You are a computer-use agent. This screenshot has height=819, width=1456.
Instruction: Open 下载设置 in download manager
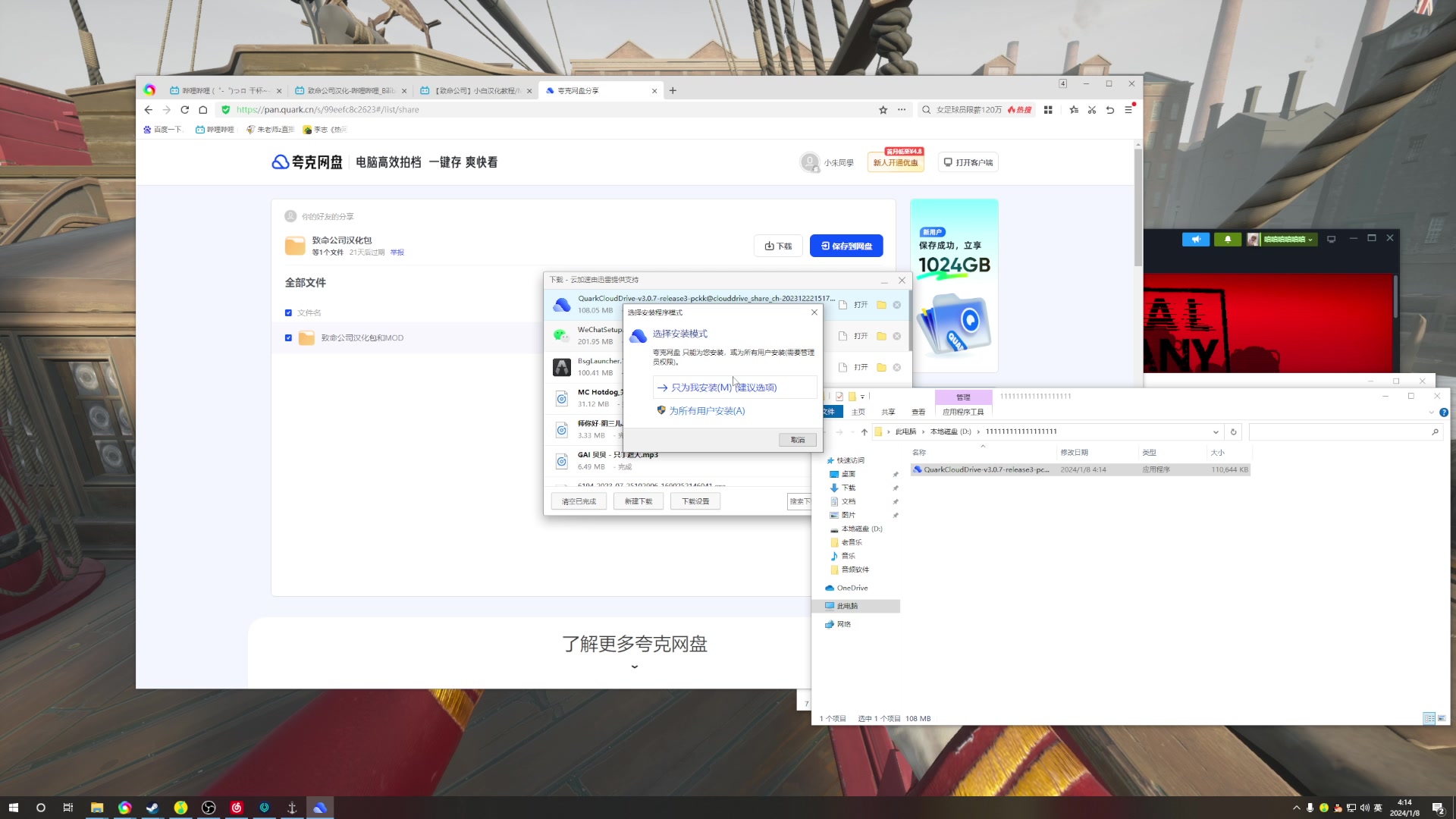(695, 501)
